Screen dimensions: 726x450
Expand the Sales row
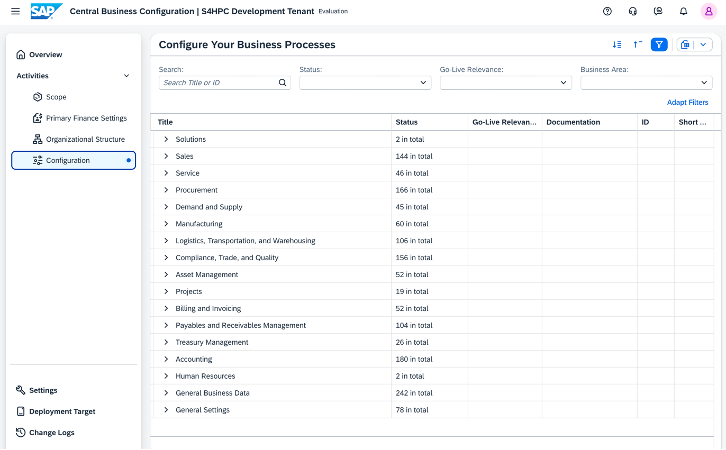(x=166, y=156)
